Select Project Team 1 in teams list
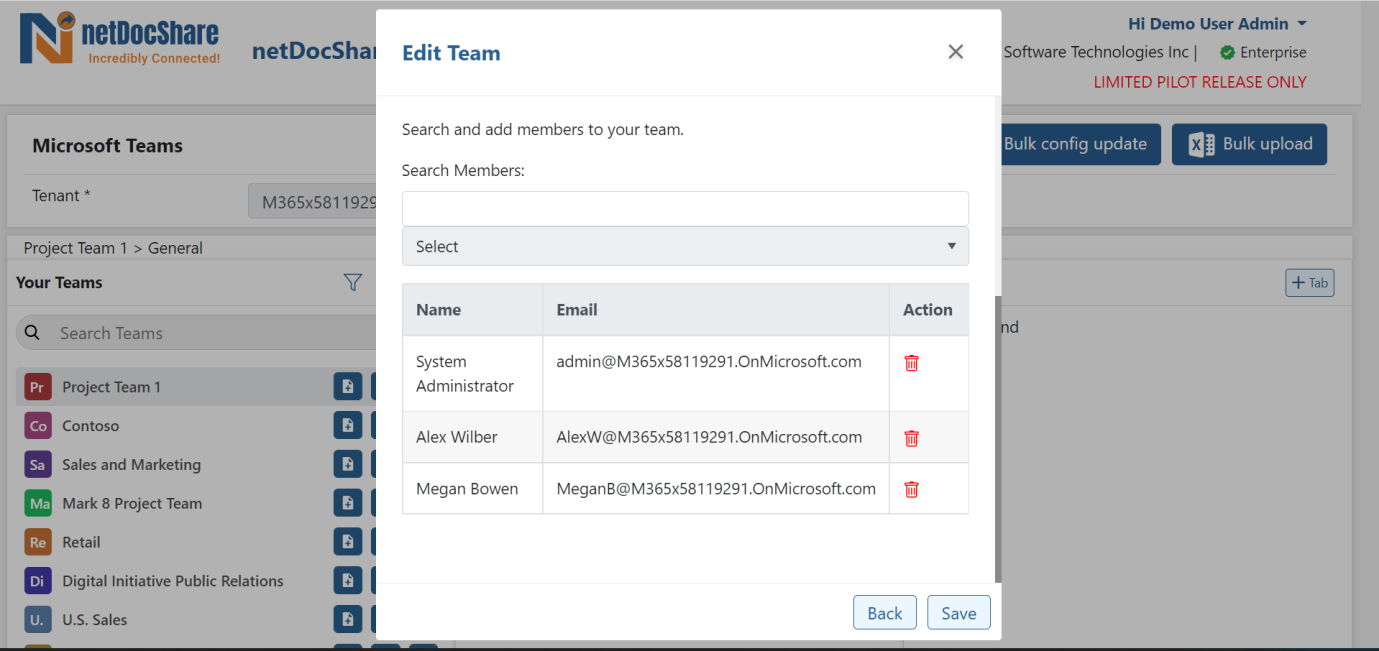 click(111, 387)
